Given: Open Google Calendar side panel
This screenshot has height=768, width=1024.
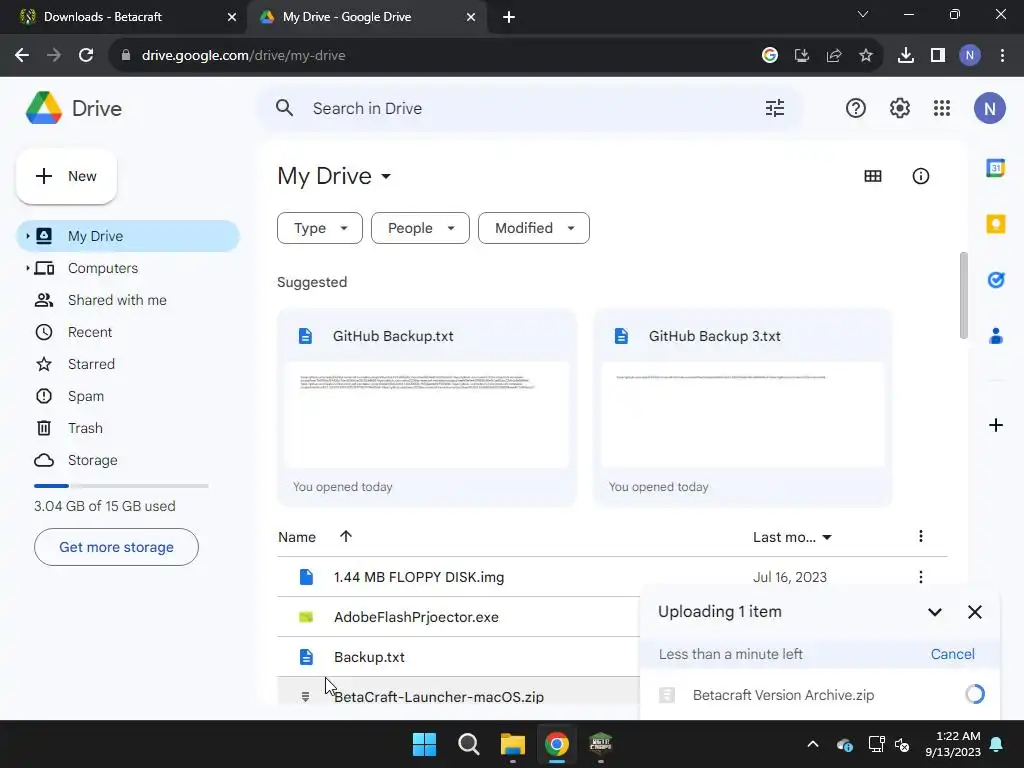Looking at the screenshot, I should tap(995, 168).
